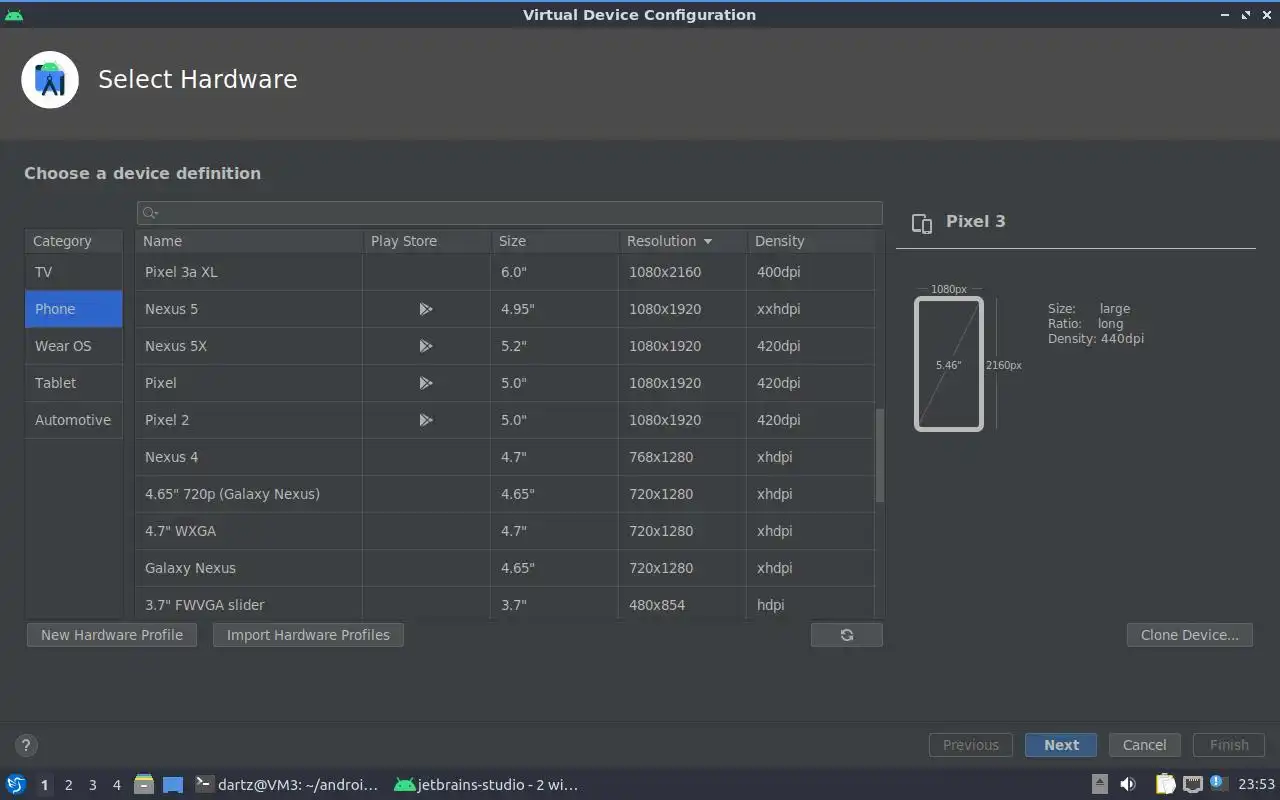1280x800 pixels.
Task: Select the Phone category
Action: tap(74, 309)
